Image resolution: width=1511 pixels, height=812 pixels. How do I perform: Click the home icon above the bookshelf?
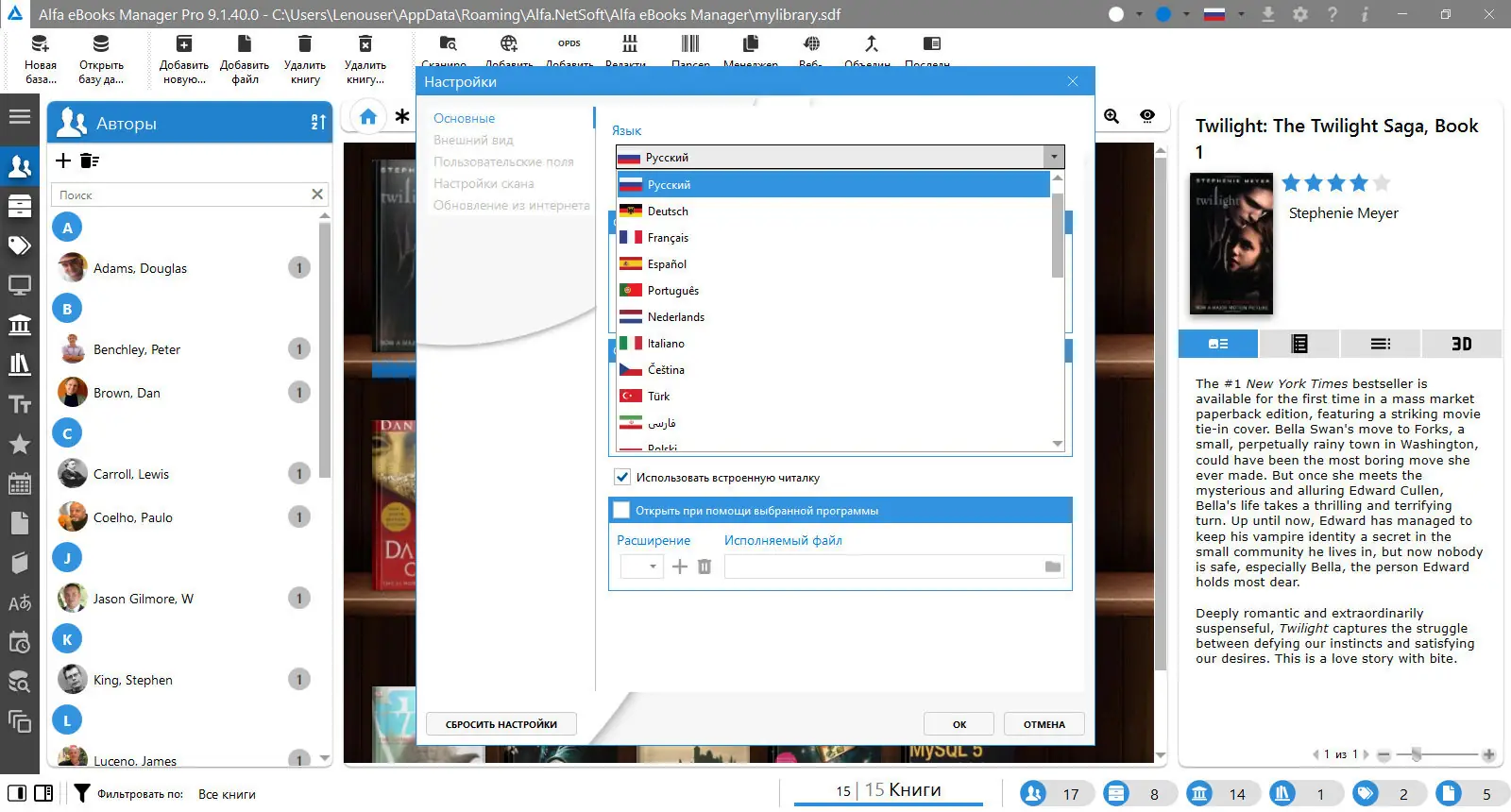(x=368, y=116)
